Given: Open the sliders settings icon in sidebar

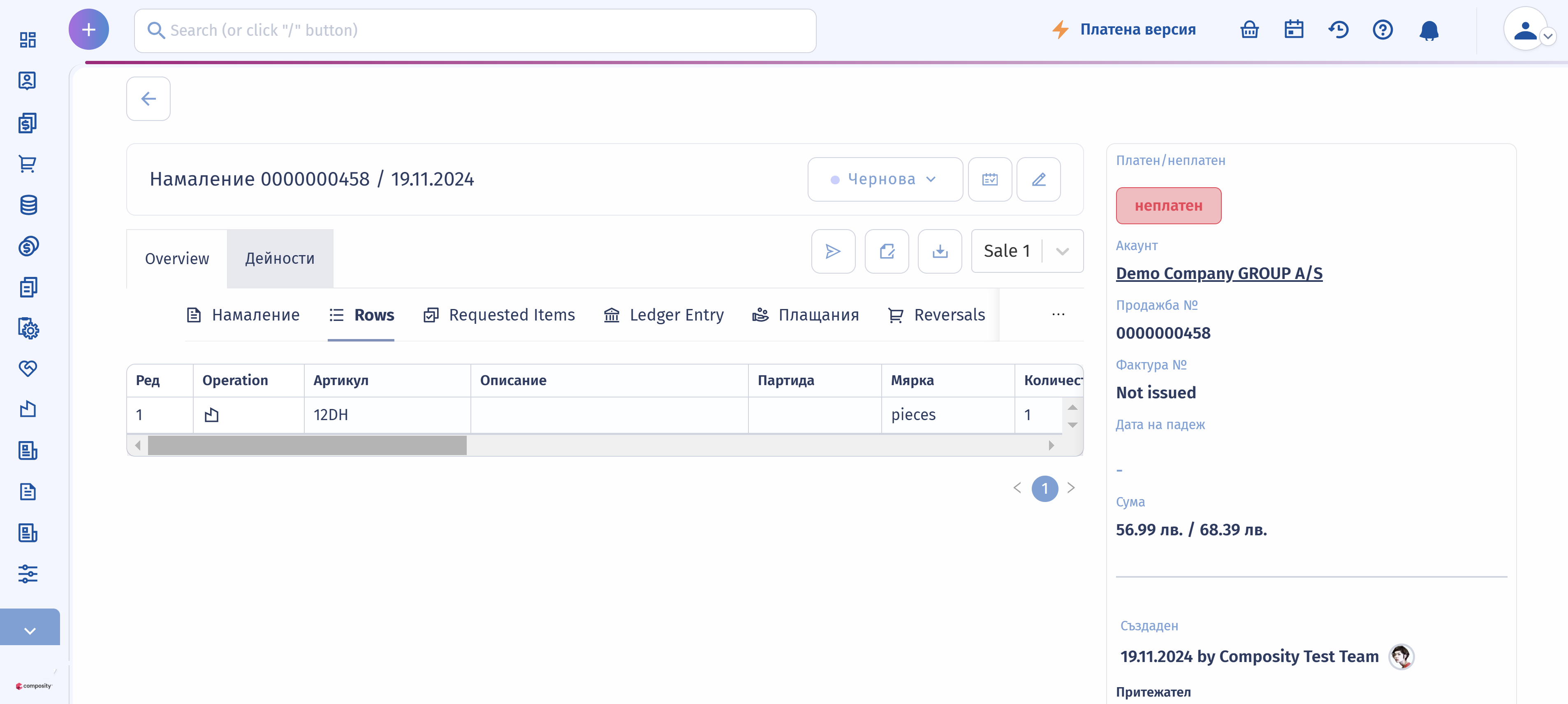Looking at the screenshot, I should tap(28, 574).
